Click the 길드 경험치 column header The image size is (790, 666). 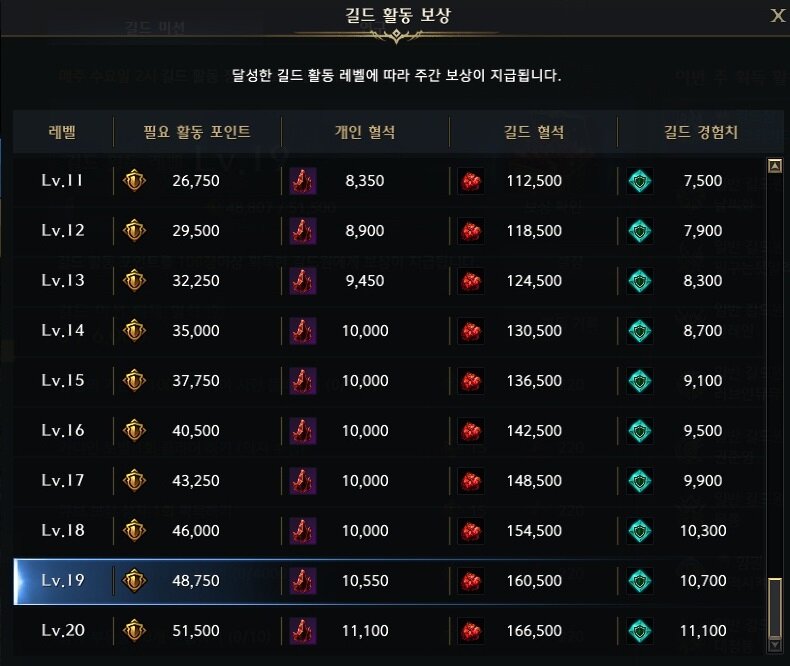[701, 132]
